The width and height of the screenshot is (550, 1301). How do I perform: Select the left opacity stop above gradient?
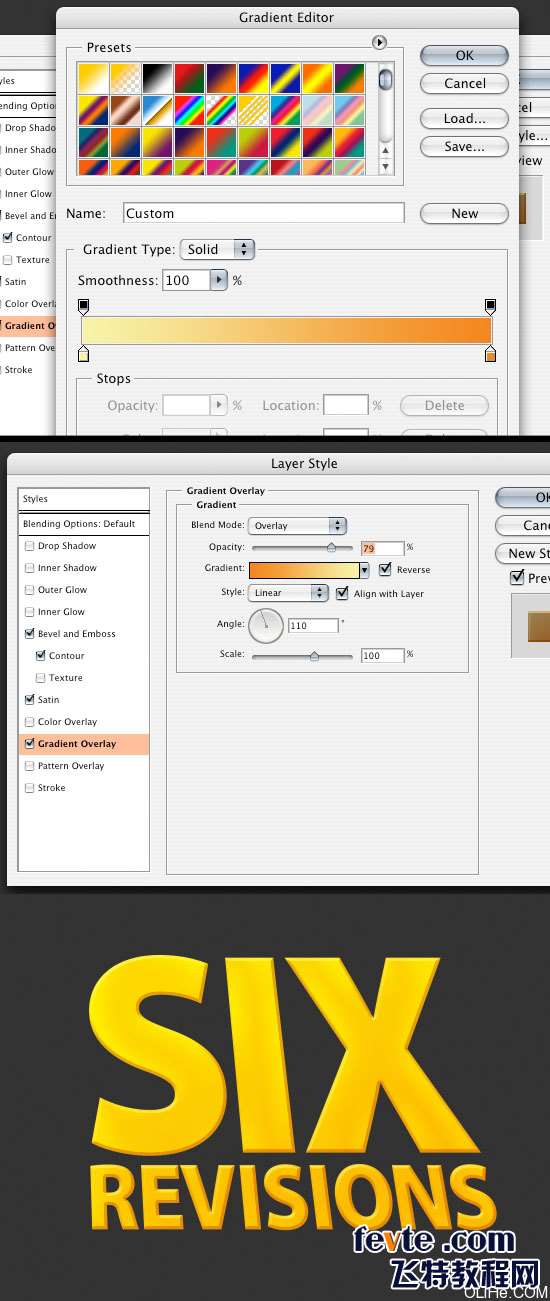point(83,305)
